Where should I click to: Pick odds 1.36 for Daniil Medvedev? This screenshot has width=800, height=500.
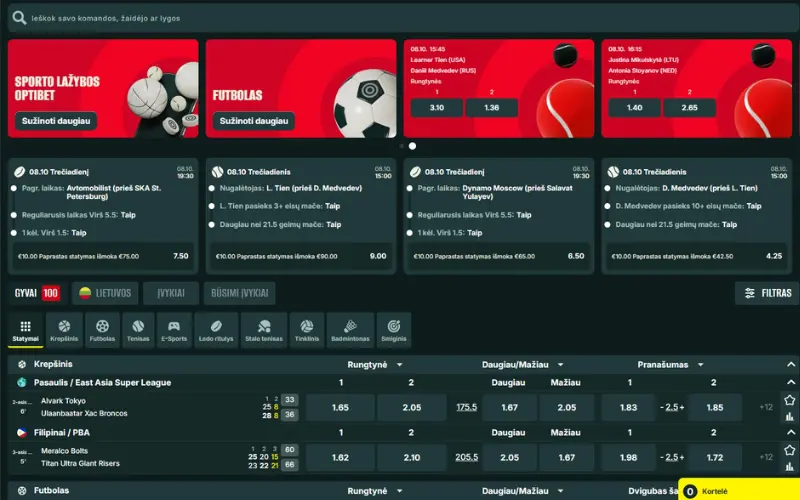tap(492, 108)
